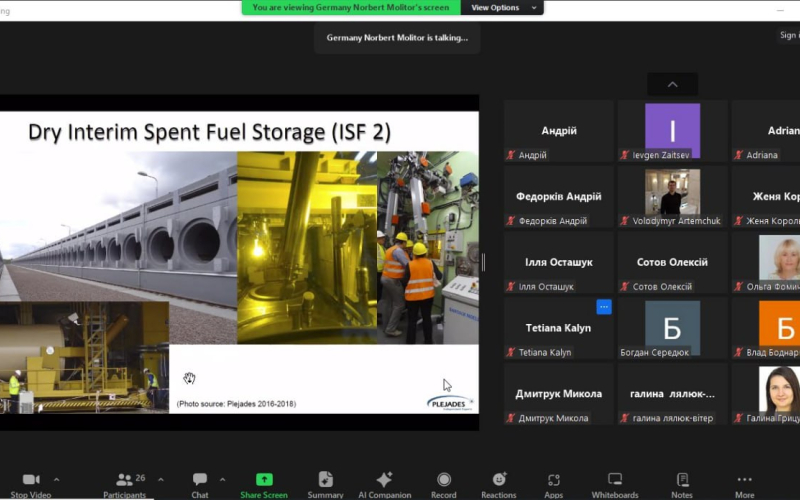Select Ievgen Zaitsev's video tile
Screen dimensions: 800x500
tap(672, 131)
